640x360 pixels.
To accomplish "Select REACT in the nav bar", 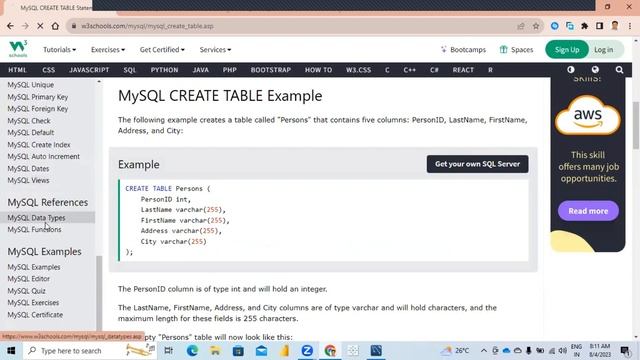I will click(463, 70).
